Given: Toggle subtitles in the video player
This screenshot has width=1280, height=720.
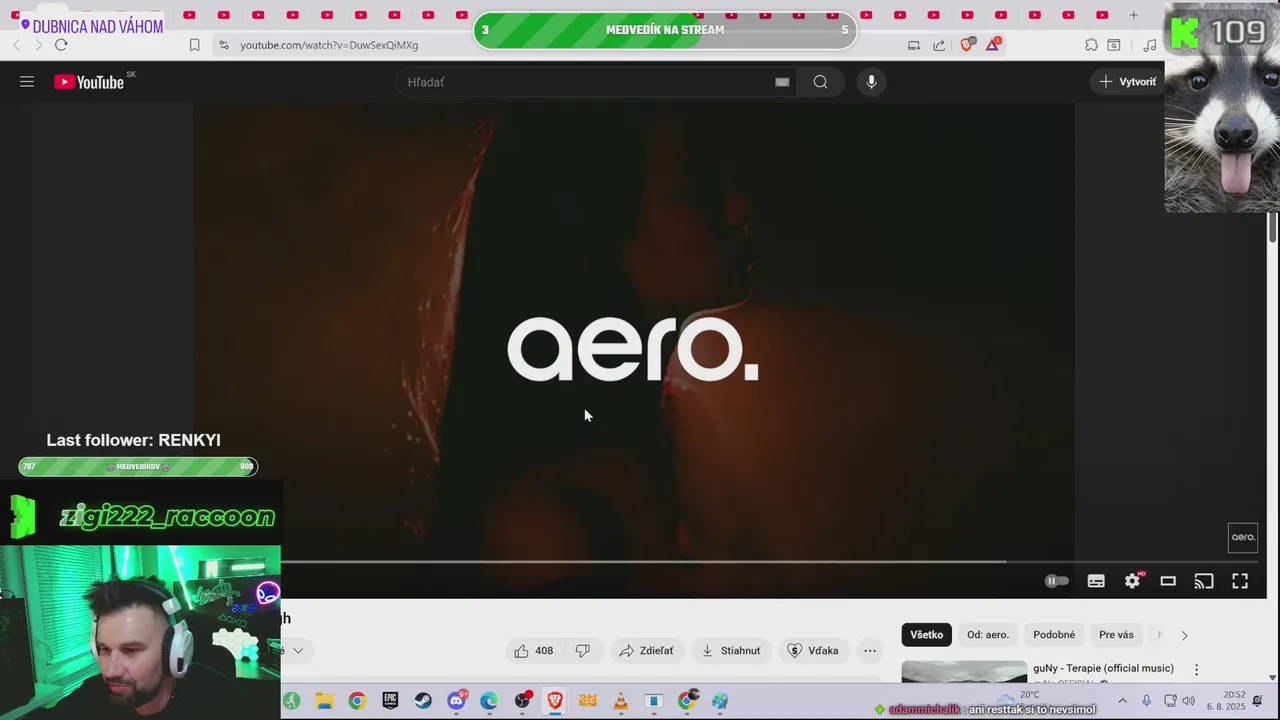Looking at the screenshot, I should (1096, 581).
